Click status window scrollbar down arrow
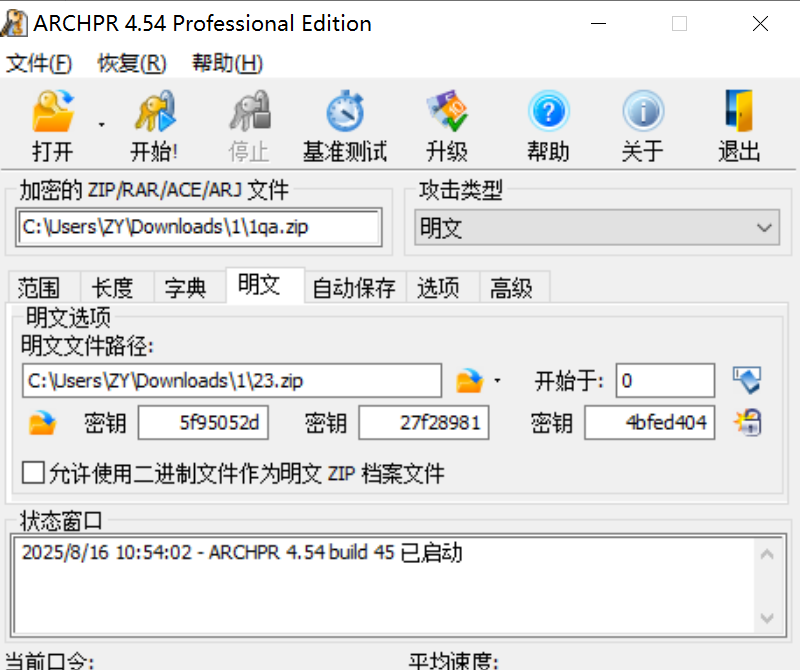The width and height of the screenshot is (800, 670). pos(767,618)
